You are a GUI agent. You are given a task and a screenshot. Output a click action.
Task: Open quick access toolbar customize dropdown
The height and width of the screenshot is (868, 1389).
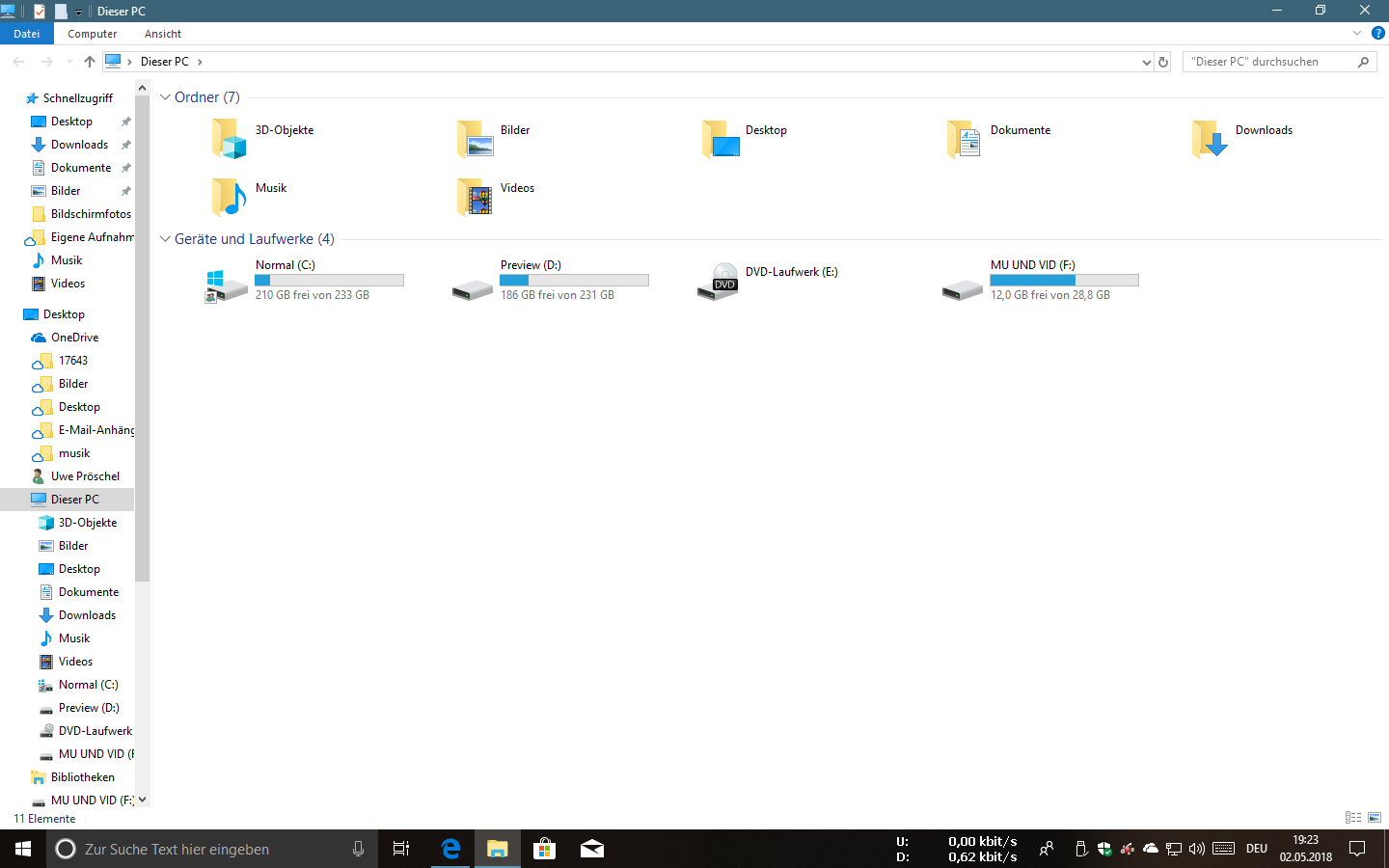[78, 12]
